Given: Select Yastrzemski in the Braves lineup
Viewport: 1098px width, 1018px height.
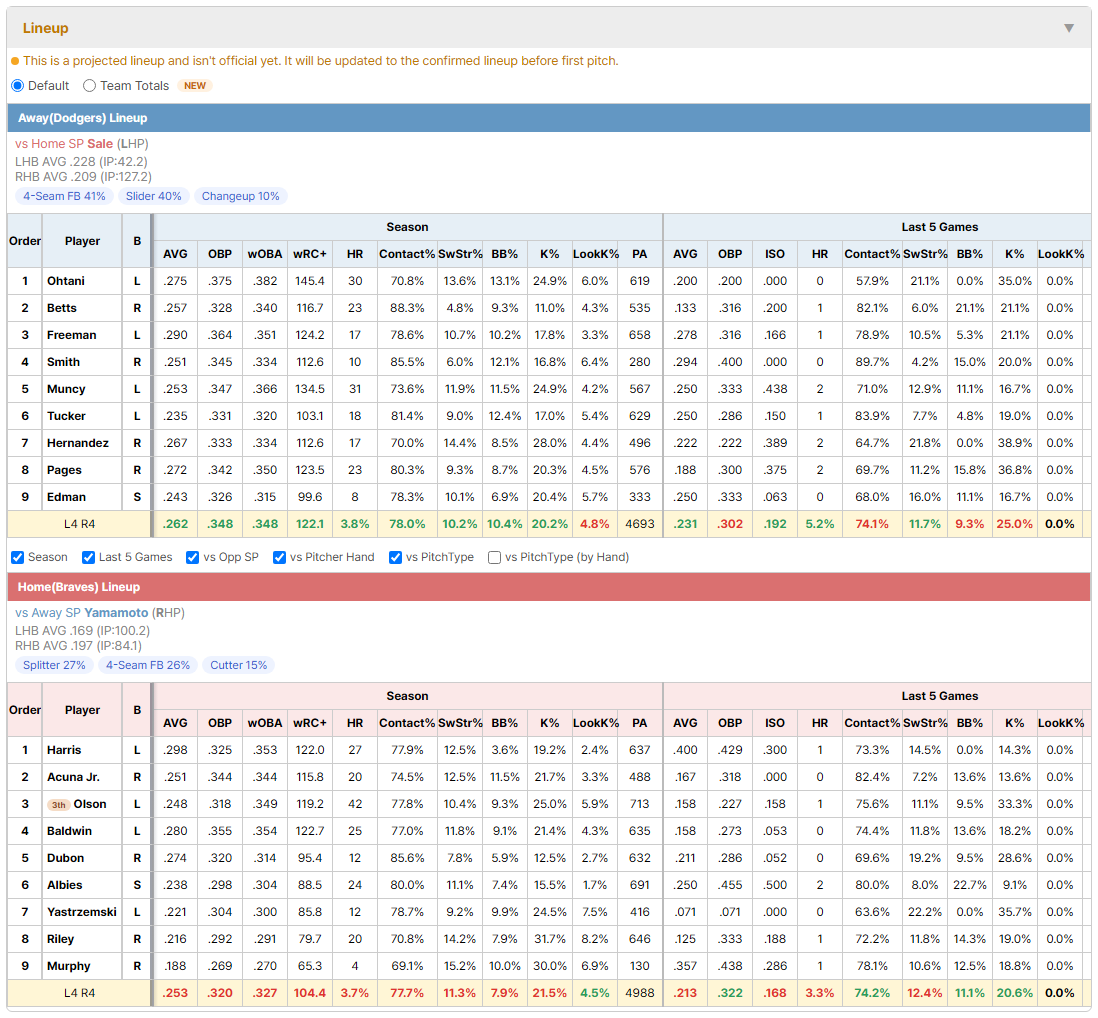Looking at the screenshot, I should point(82,912).
